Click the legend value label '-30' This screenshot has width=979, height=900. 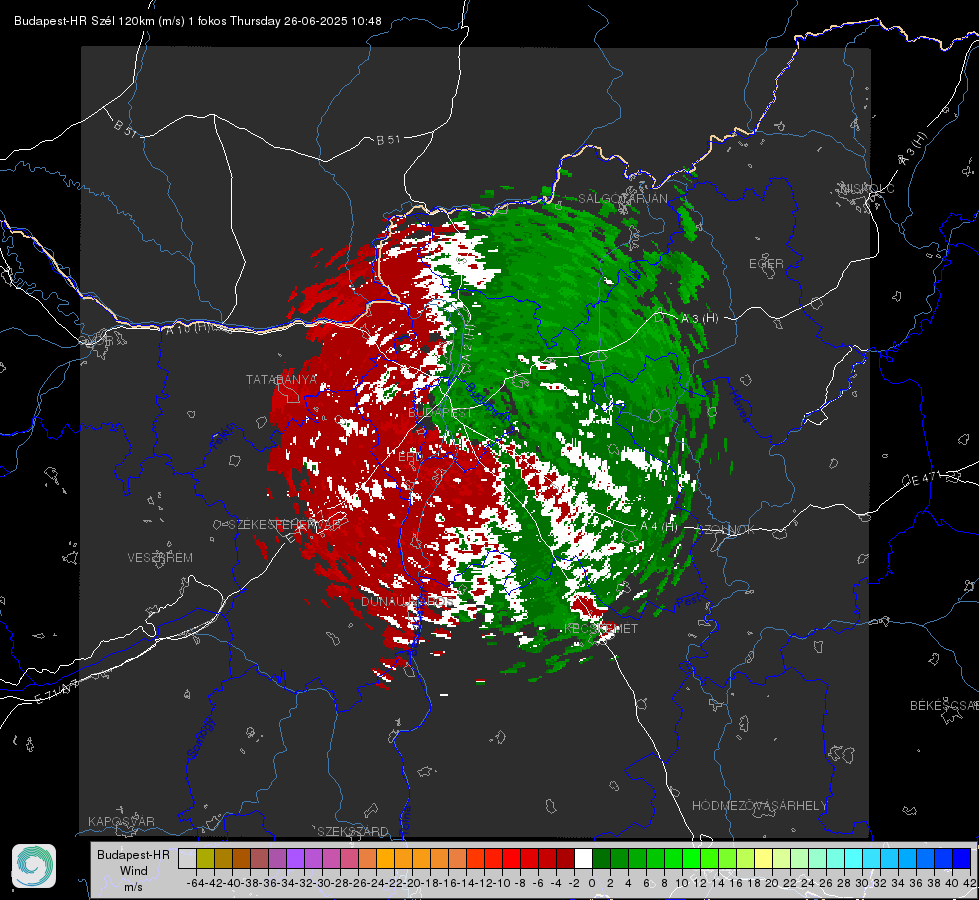click(x=322, y=883)
